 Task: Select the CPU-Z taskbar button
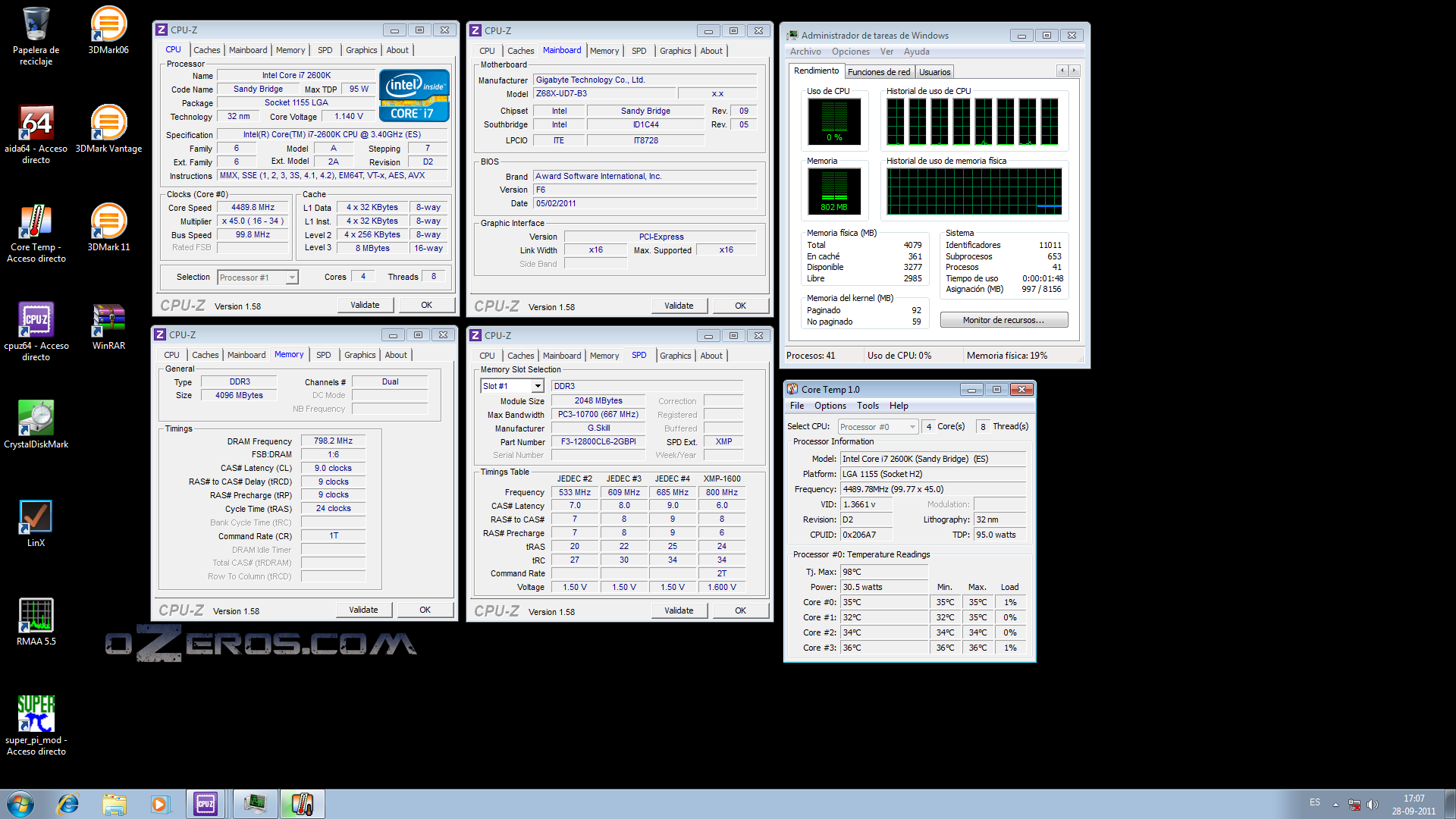[x=206, y=804]
